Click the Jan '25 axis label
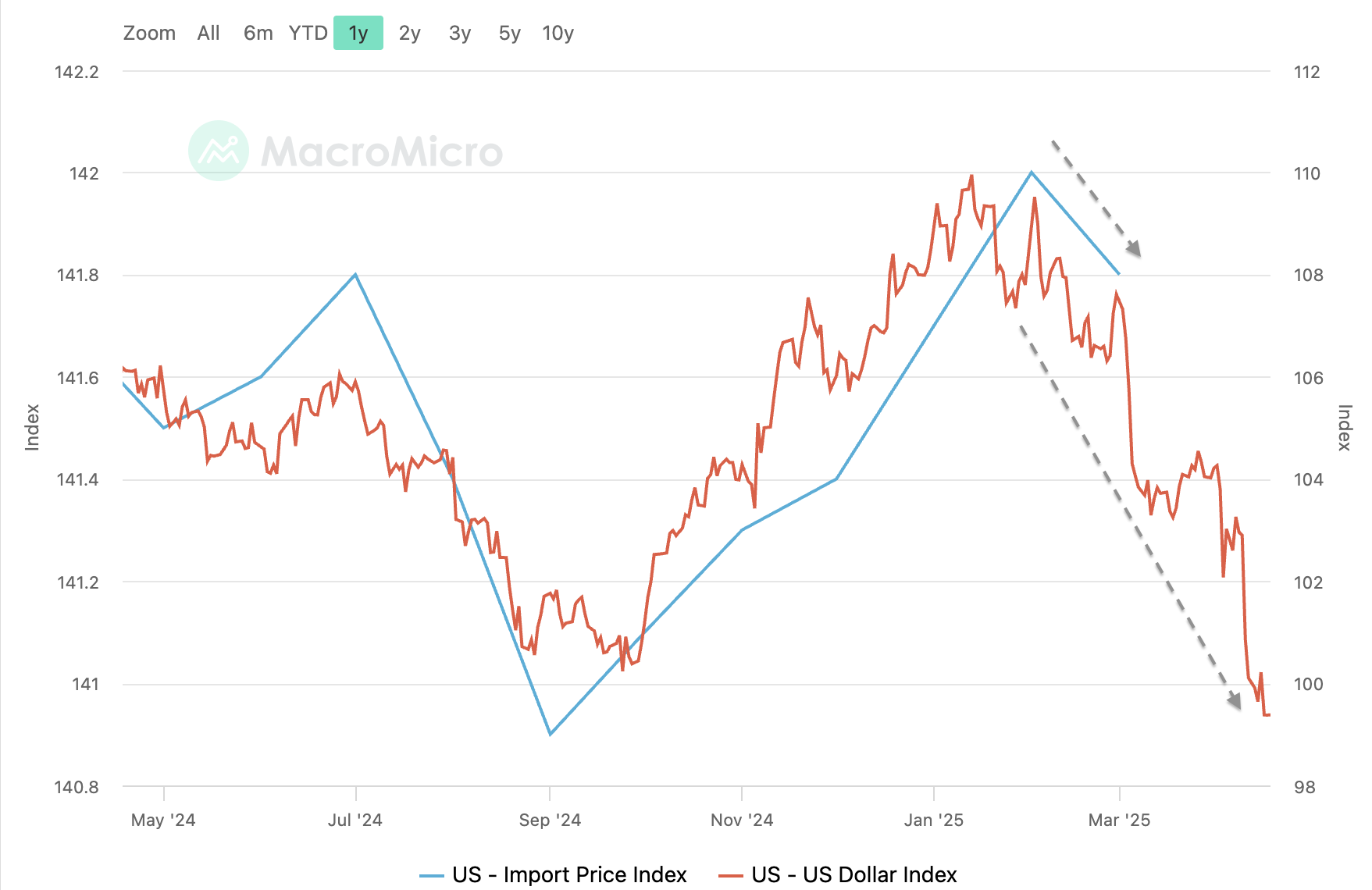Viewport: 1372px width, 890px height. point(933,820)
